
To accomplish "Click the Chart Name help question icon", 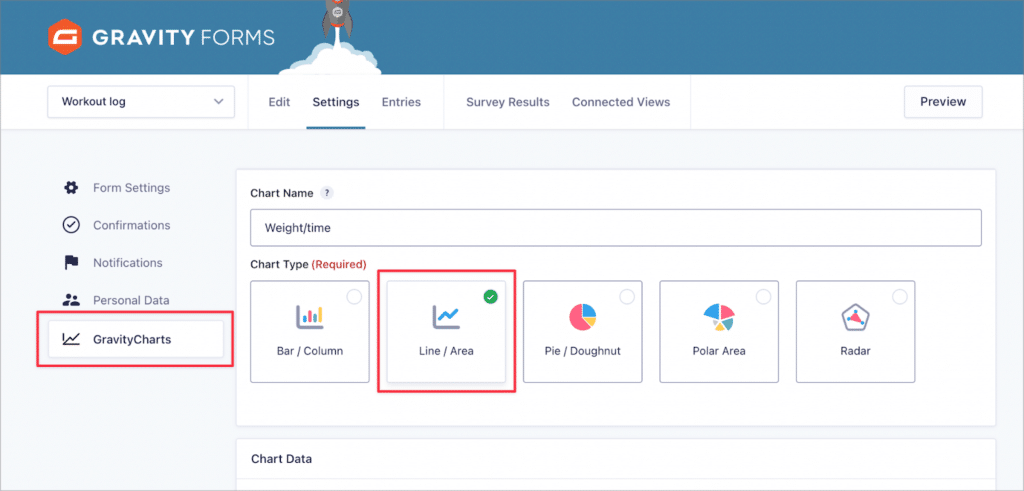I will tap(327, 193).
